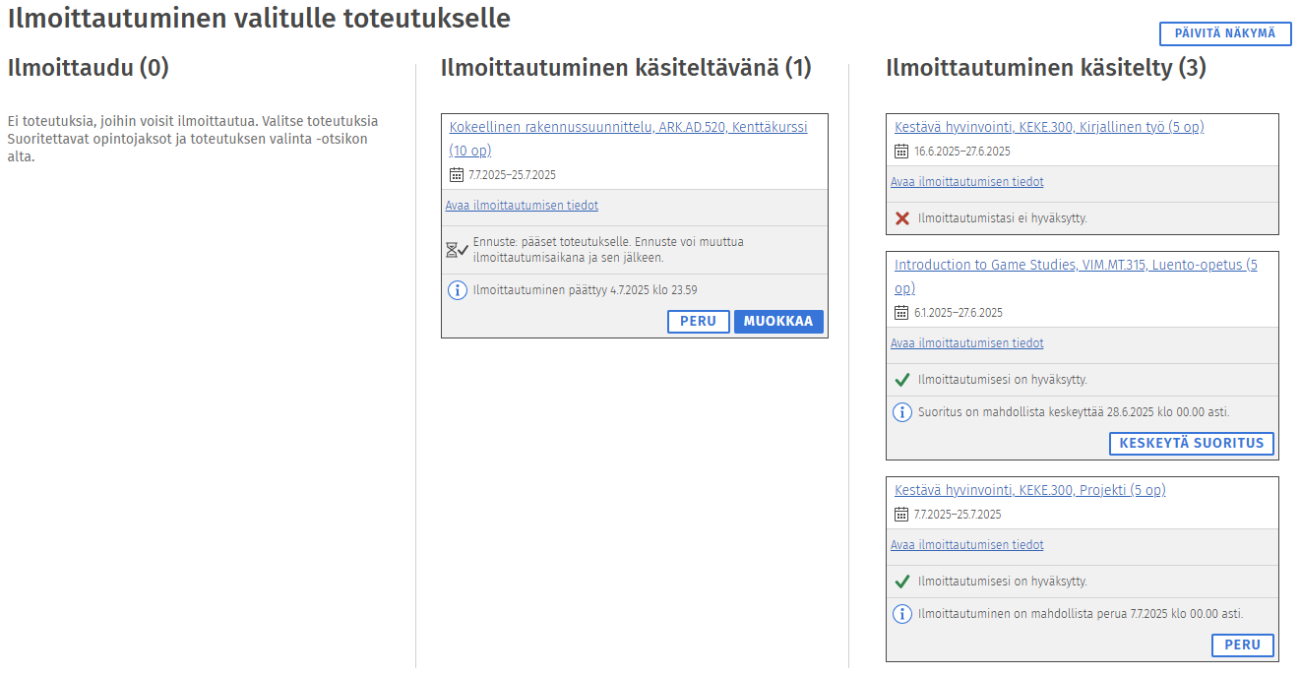Cancel Kestävä hyvinvointi Projekti with Peru button
The height and width of the screenshot is (675, 1300).
[1242, 645]
